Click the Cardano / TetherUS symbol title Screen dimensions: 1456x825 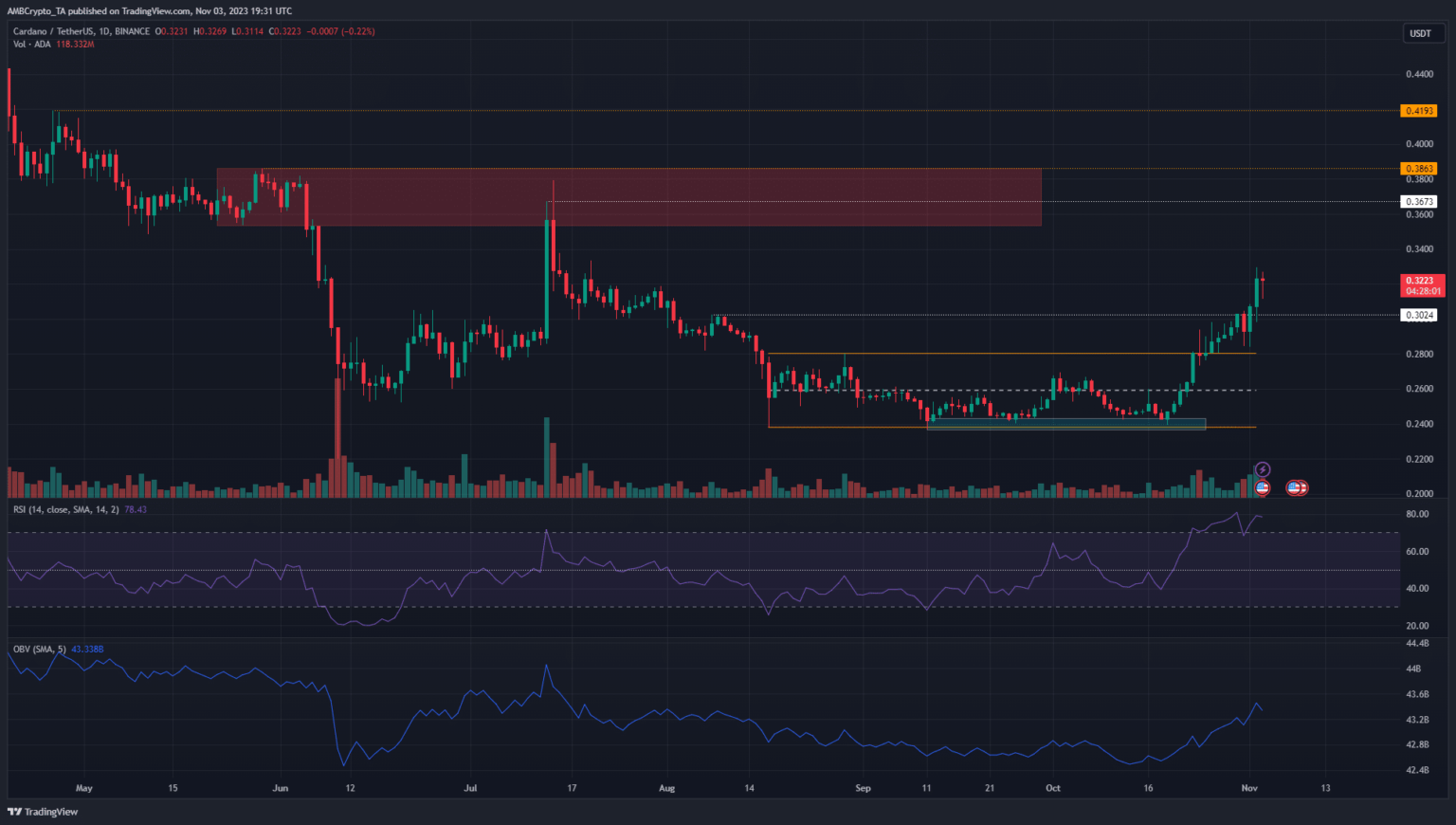(x=55, y=31)
